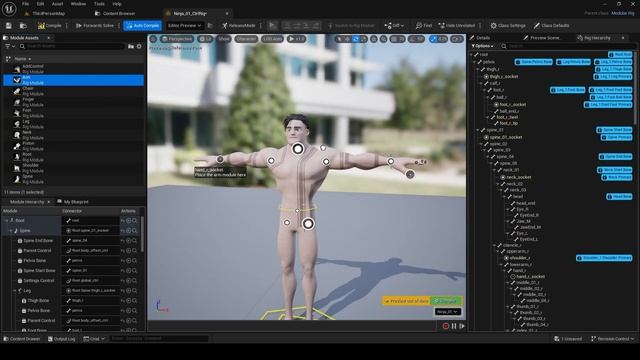Open the Asset menu

click(58, 4)
